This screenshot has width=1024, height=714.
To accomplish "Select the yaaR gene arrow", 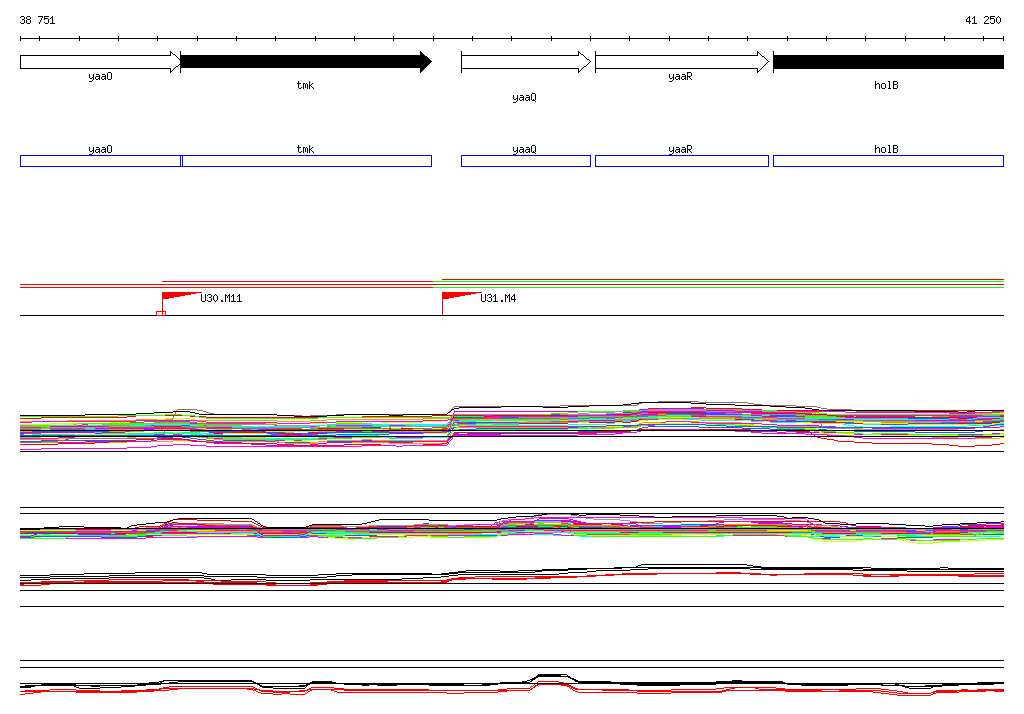I will (682, 62).
